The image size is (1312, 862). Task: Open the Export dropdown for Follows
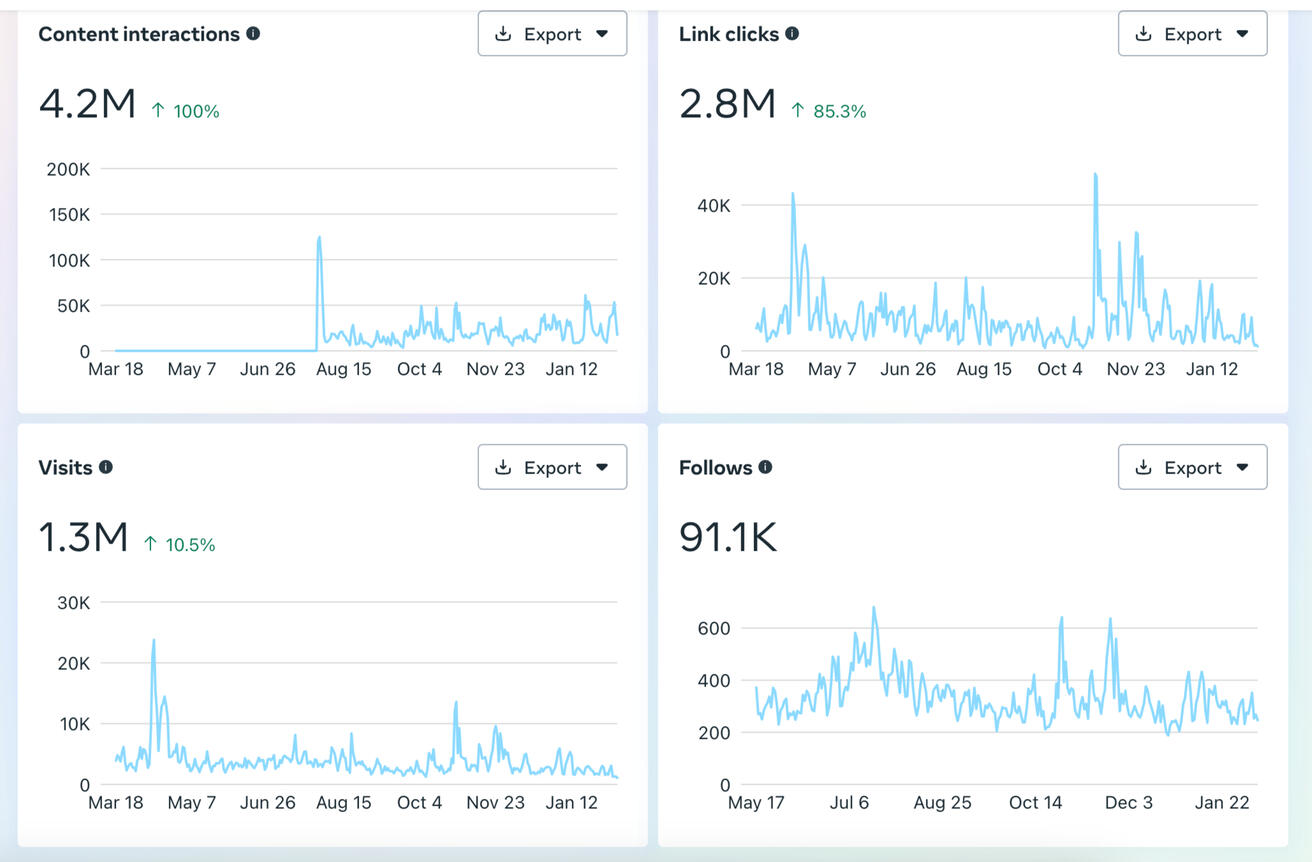pyautogui.click(x=1243, y=466)
